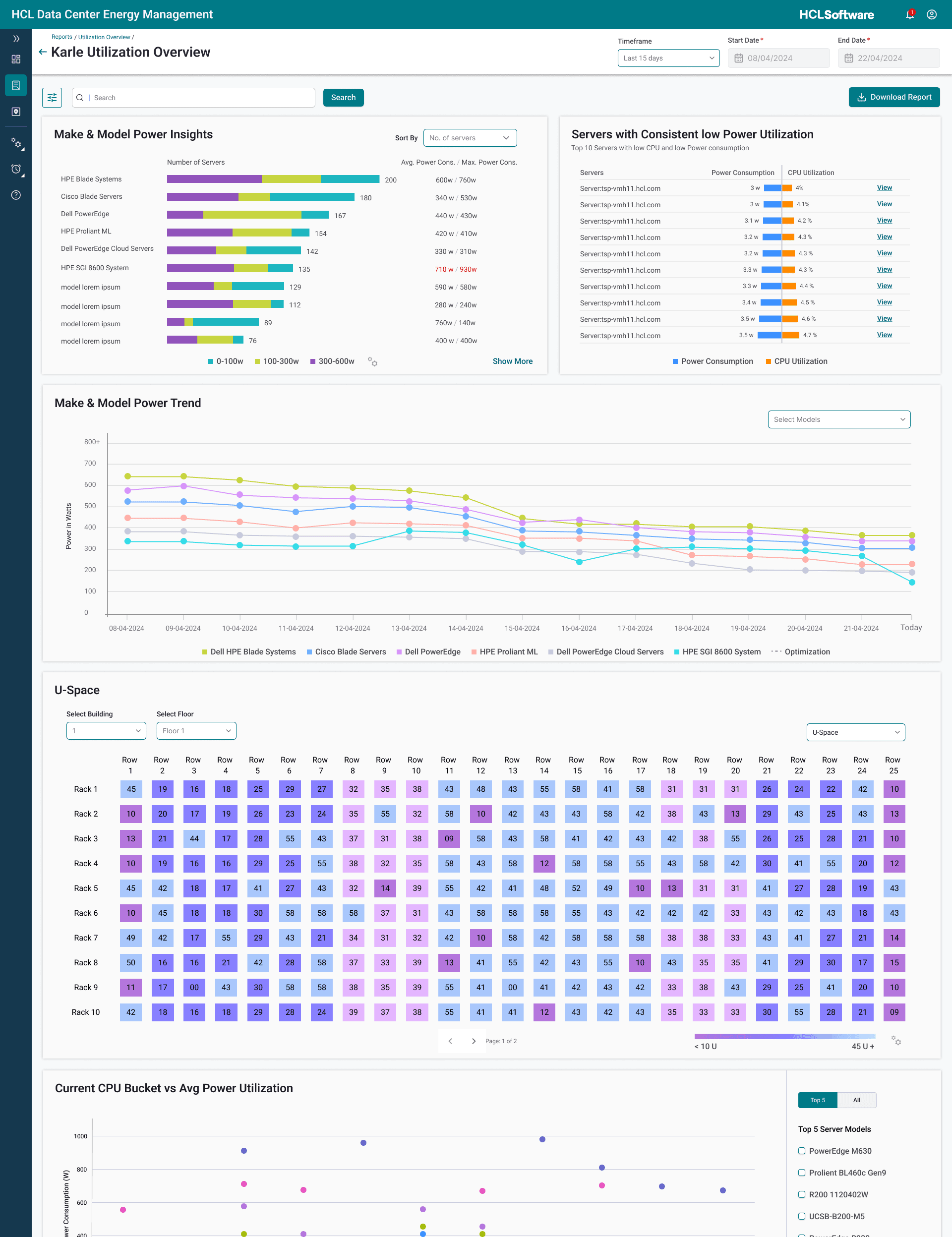Open the shield security icon in sidebar

tap(16, 112)
